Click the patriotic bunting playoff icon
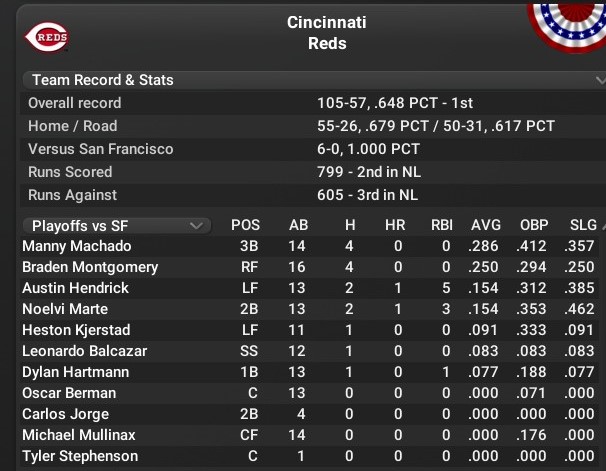Image resolution: width=606 pixels, height=471 pixels. 566,24
